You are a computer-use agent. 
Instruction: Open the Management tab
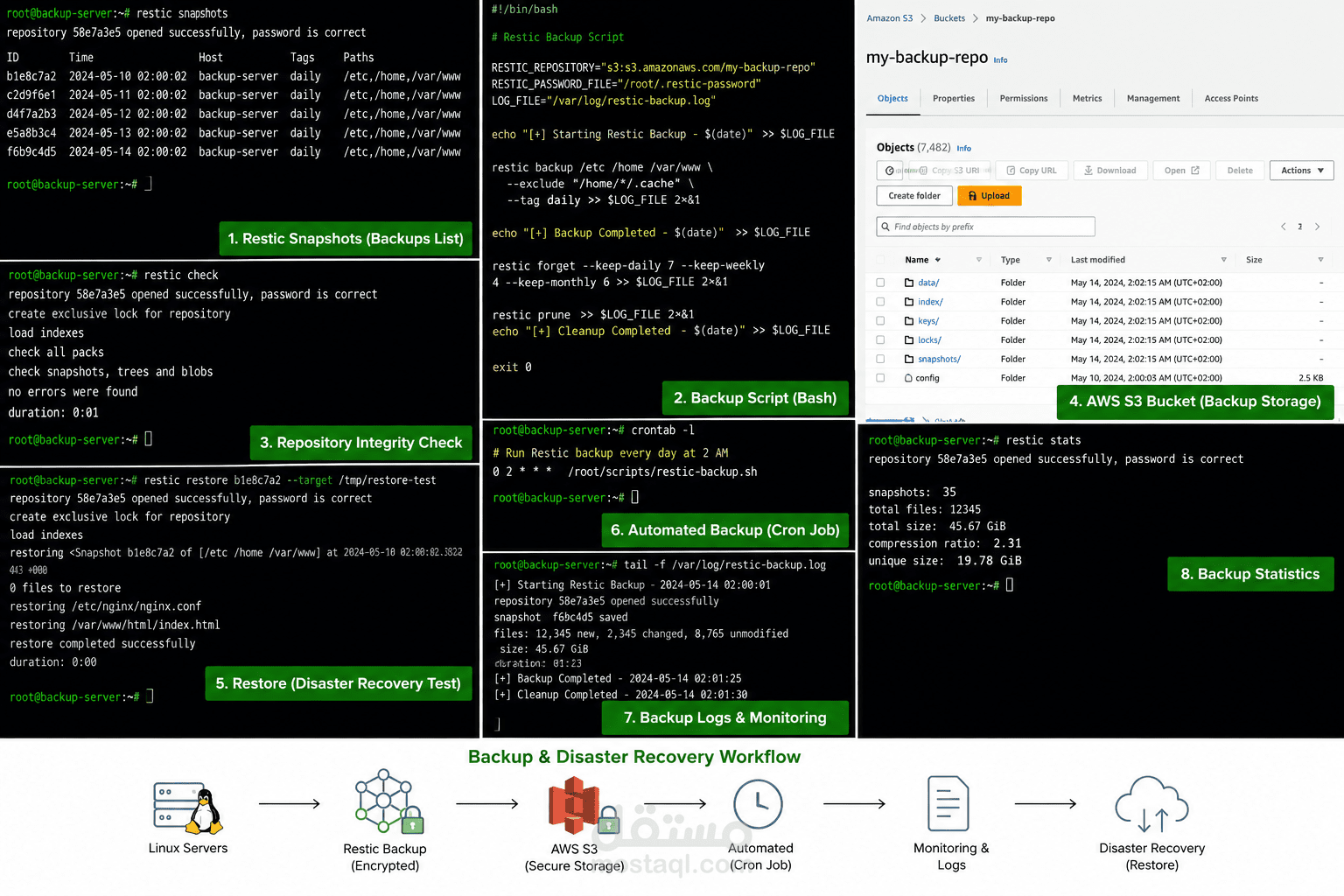pyautogui.click(x=1153, y=99)
